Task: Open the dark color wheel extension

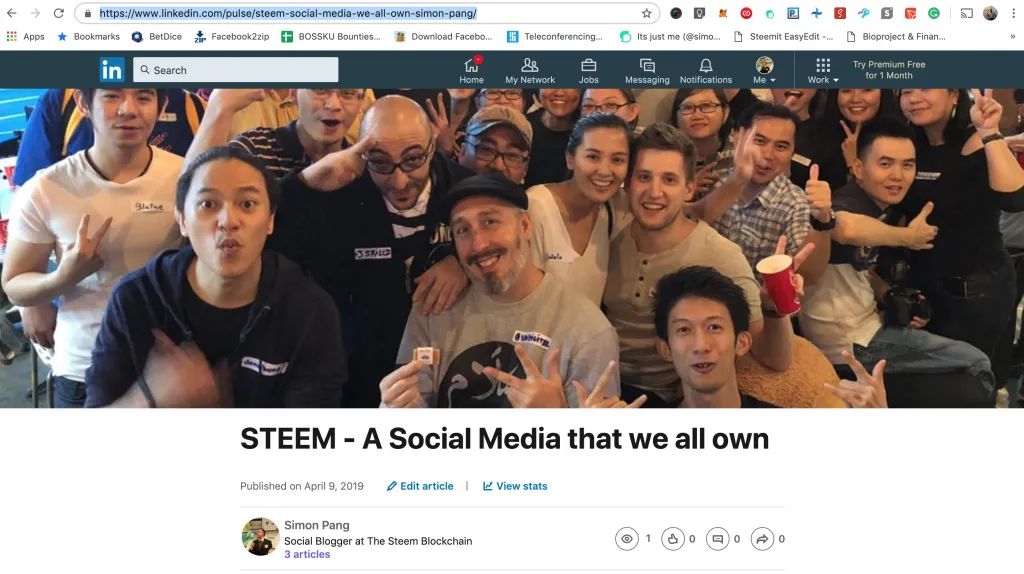Action: click(x=676, y=13)
